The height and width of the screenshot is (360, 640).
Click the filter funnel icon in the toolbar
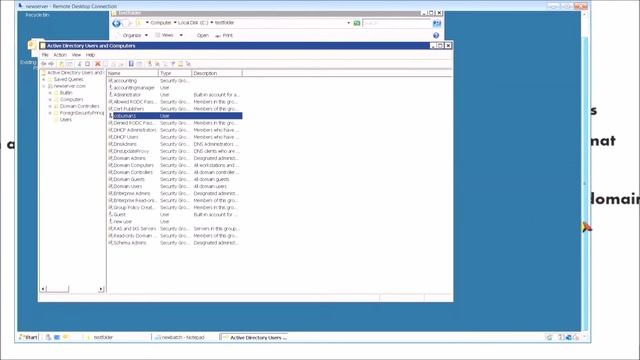pyautogui.click(x=173, y=64)
